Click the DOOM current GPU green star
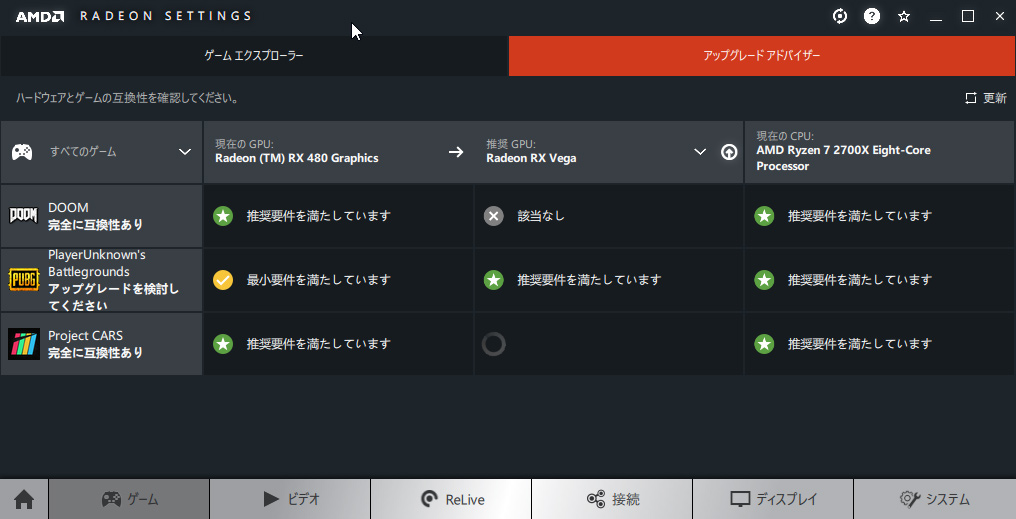This screenshot has height=519, width=1016. pos(223,216)
